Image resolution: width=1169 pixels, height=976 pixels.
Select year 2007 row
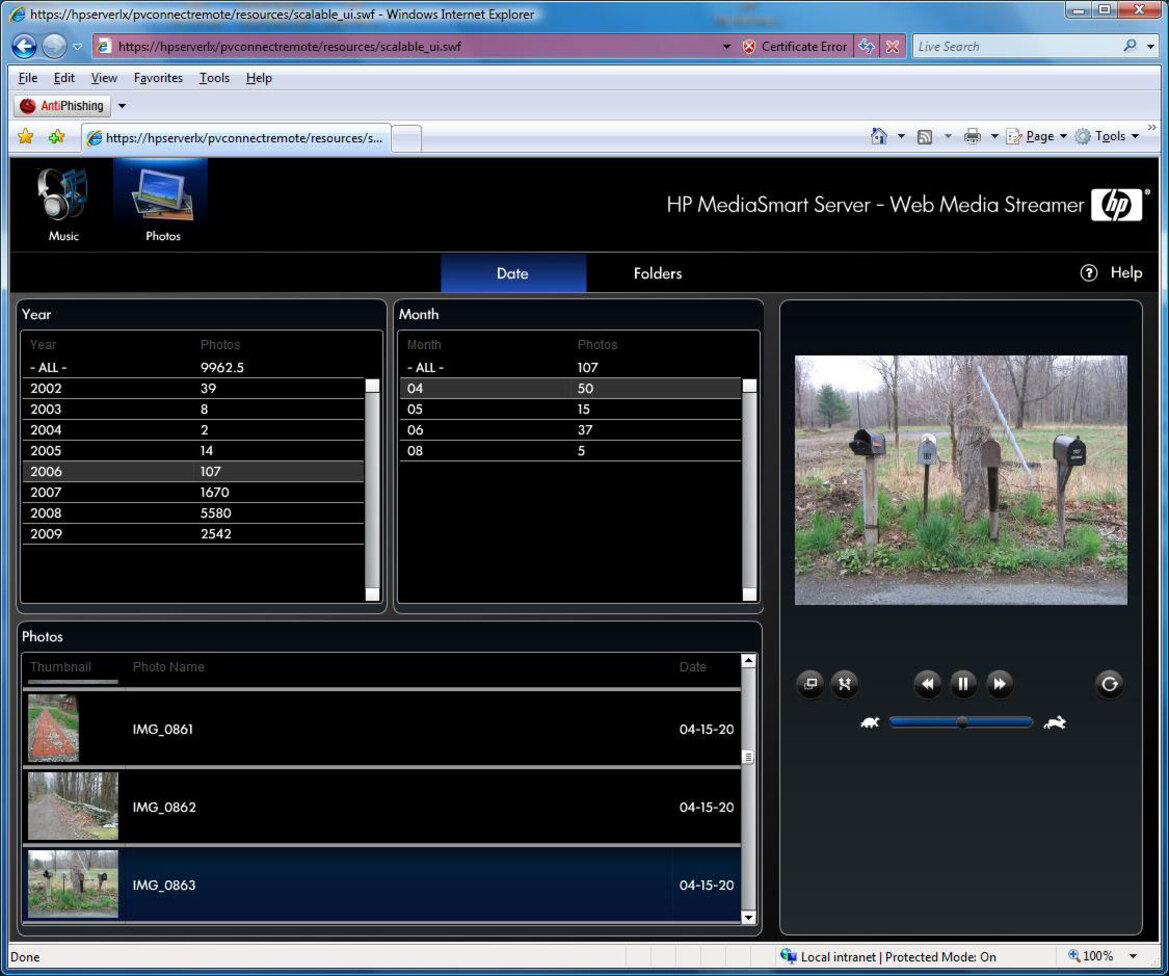(x=193, y=492)
